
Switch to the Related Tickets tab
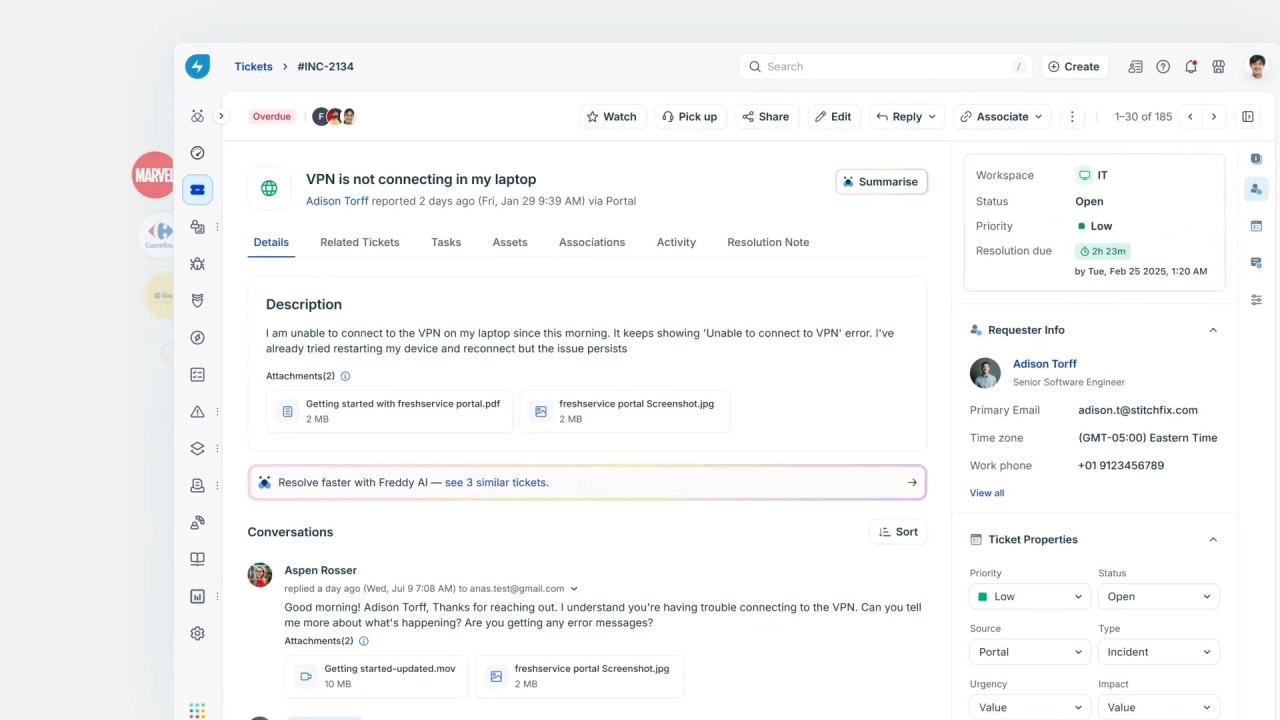[359, 242]
